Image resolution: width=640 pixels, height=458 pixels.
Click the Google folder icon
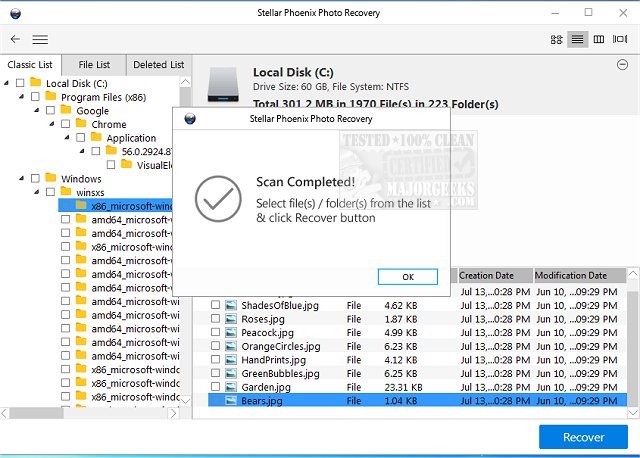[66, 109]
